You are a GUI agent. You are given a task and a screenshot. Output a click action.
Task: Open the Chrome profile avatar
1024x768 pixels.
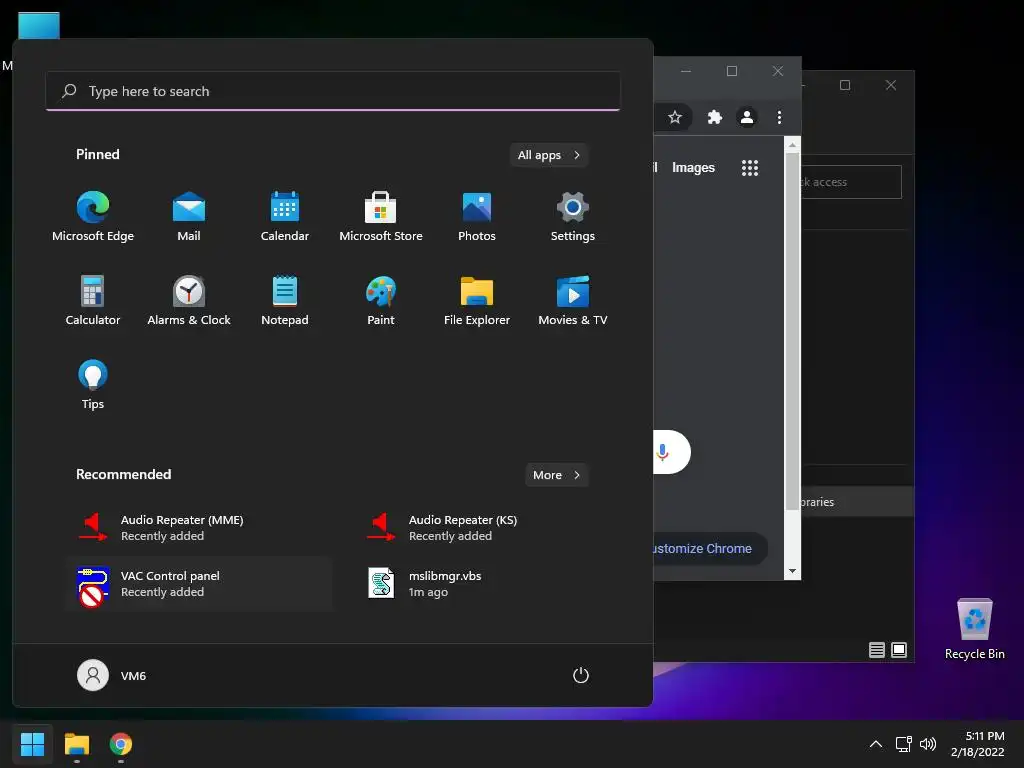pyautogui.click(x=746, y=118)
